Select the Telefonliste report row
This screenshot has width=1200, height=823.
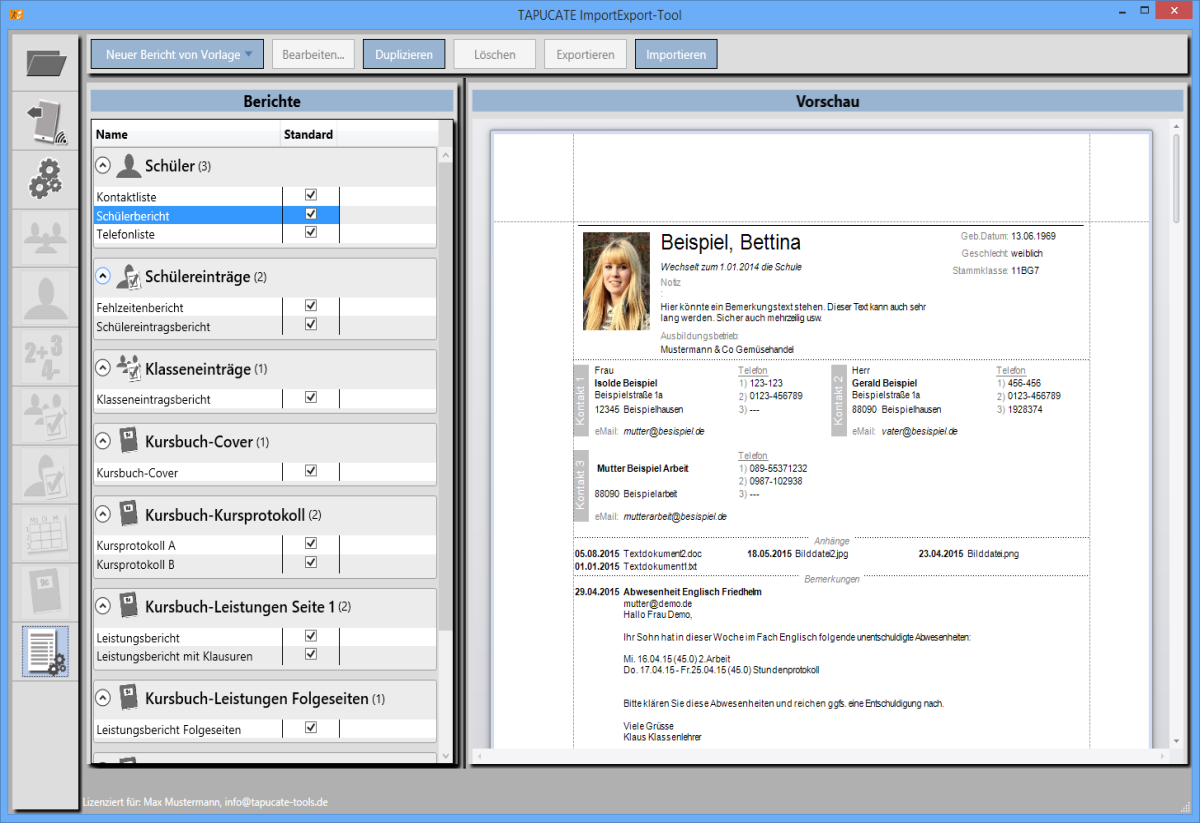tap(126, 234)
